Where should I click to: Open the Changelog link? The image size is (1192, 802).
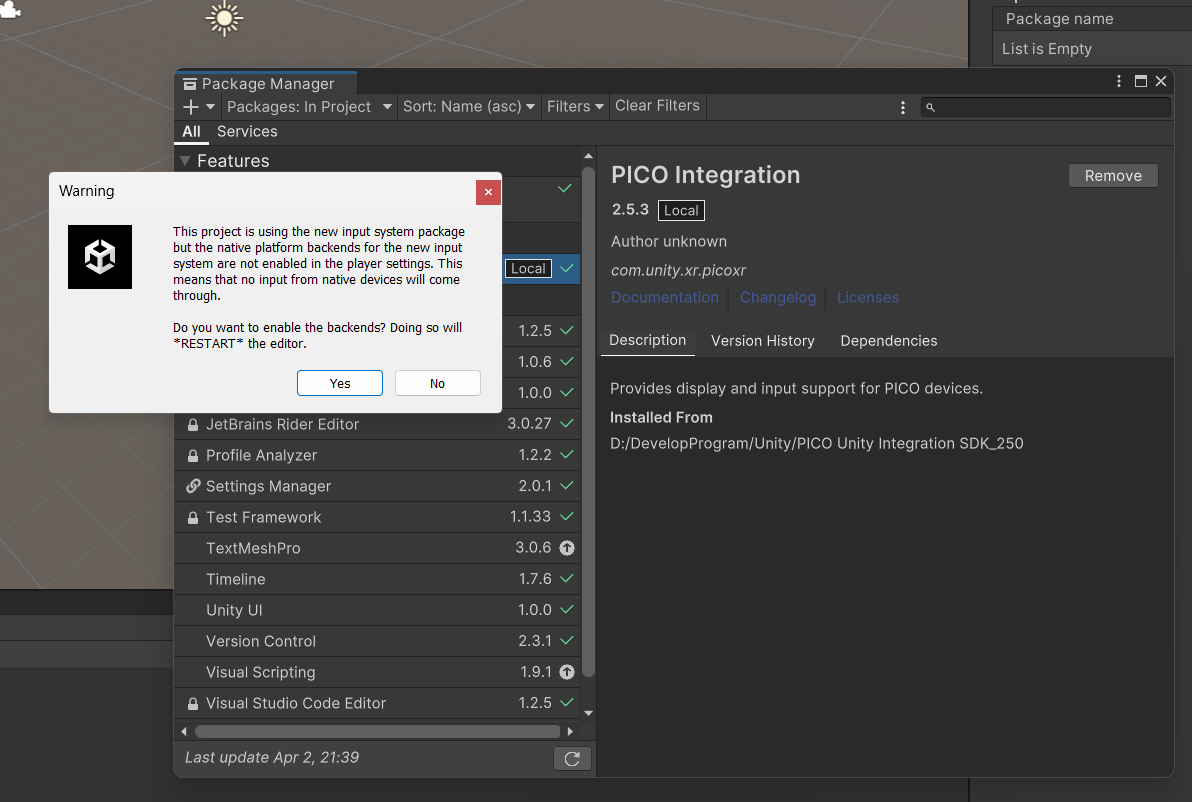point(778,297)
